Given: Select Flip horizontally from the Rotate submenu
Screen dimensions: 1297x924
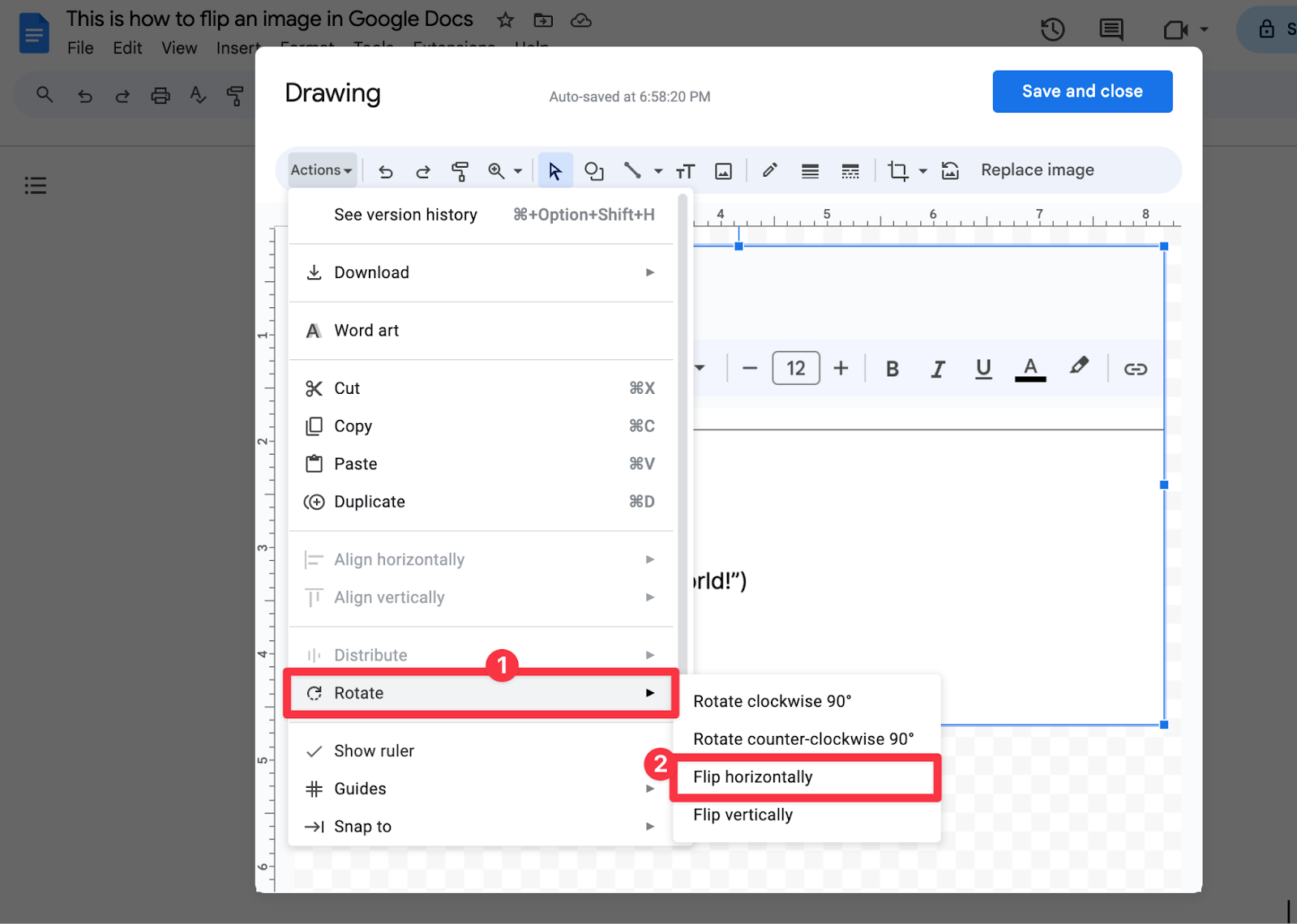Looking at the screenshot, I should click(806, 777).
